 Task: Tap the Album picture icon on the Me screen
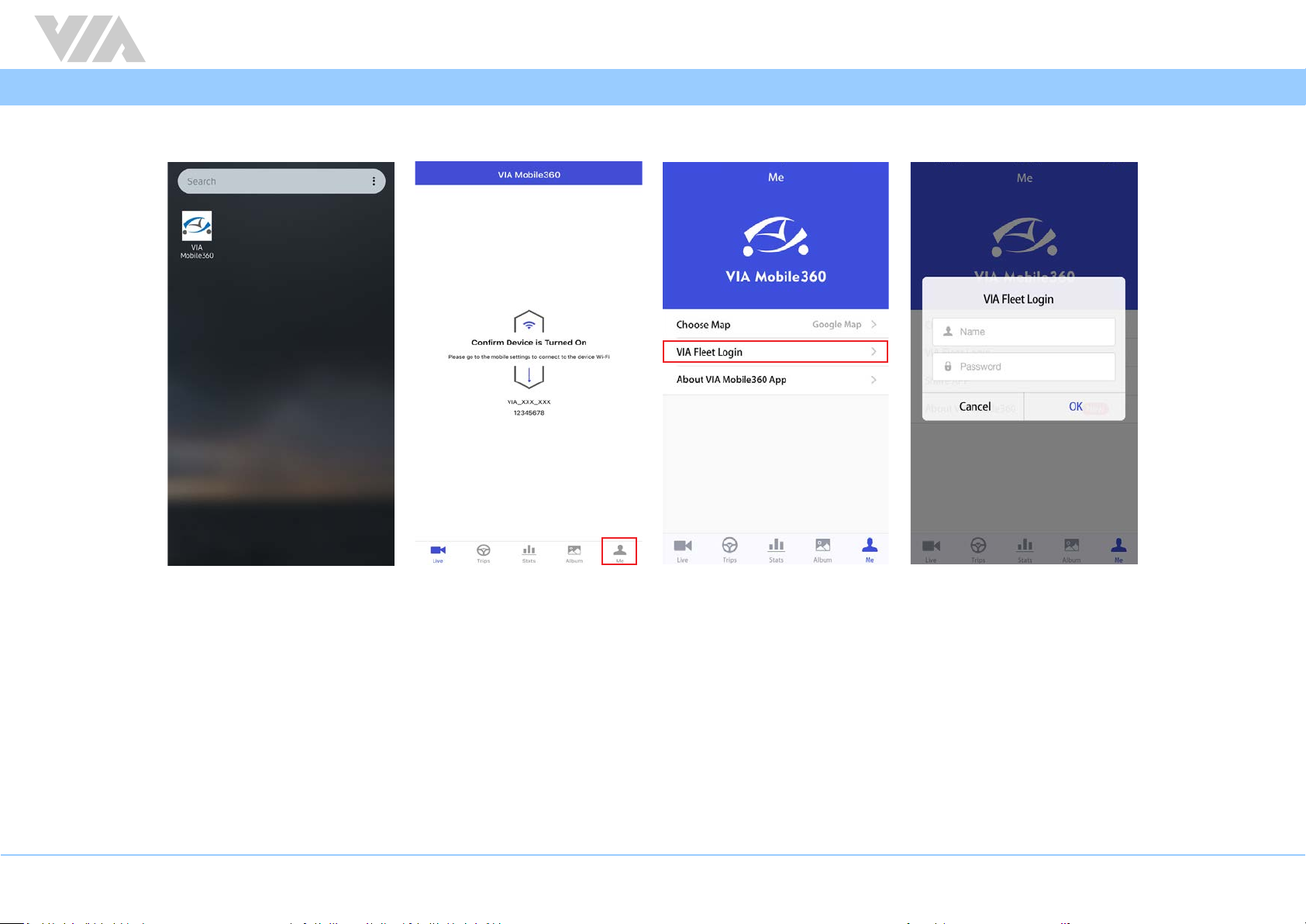pyautogui.click(x=822, y=545)
